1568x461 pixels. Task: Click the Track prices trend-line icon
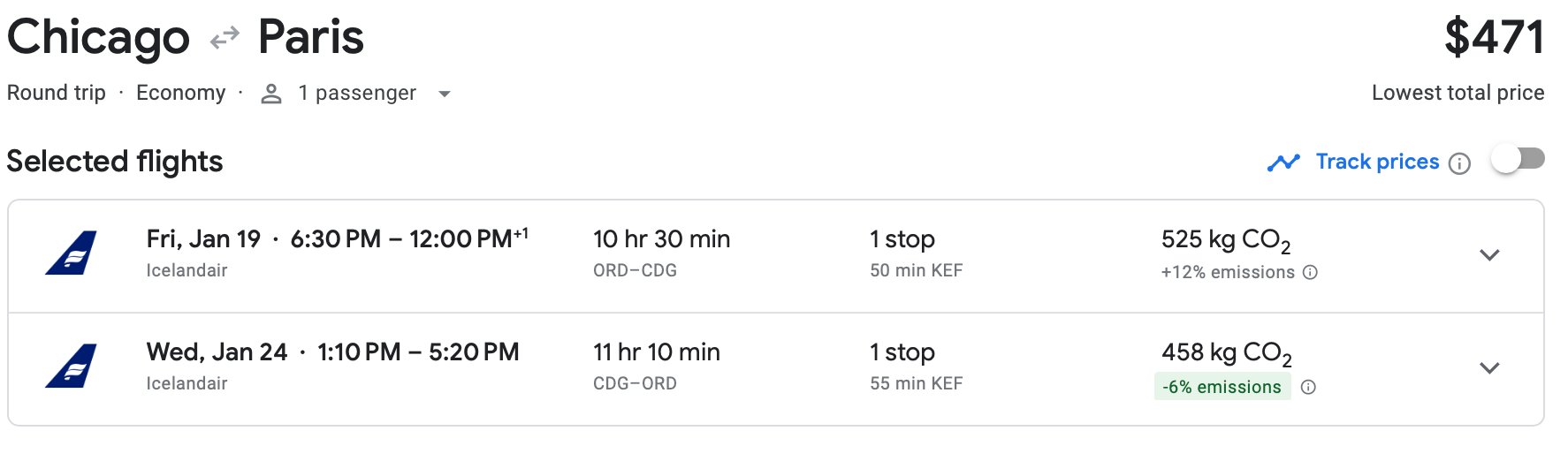1283,162
